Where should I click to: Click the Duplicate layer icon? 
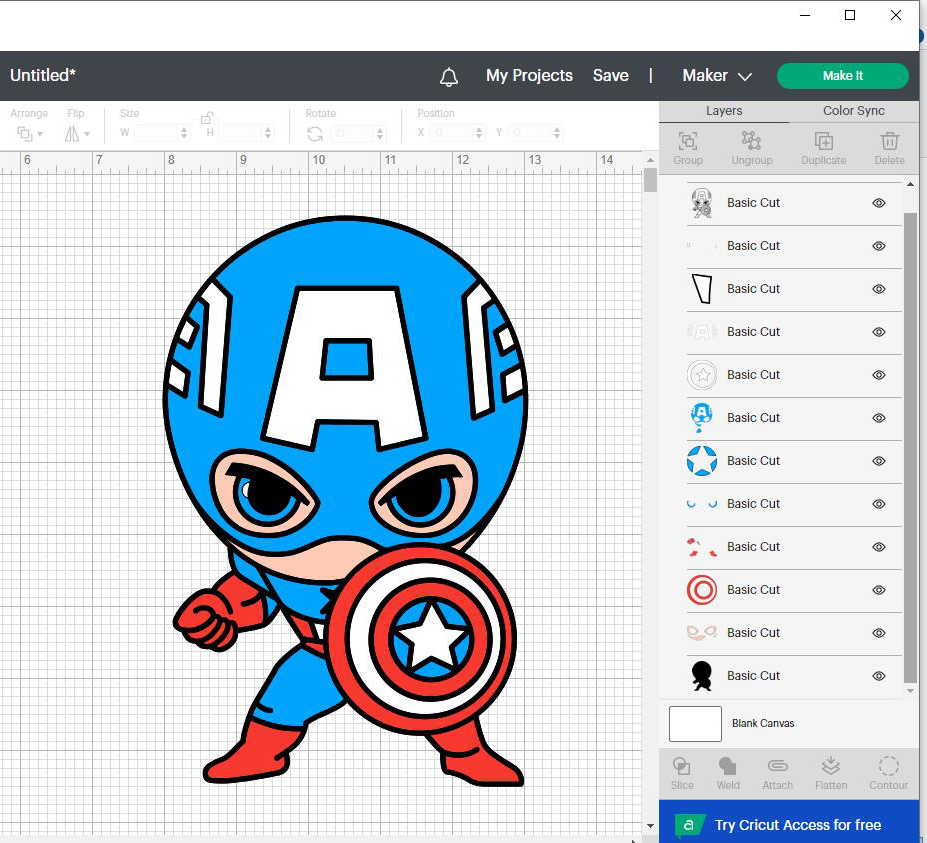(x=824, y=141)
